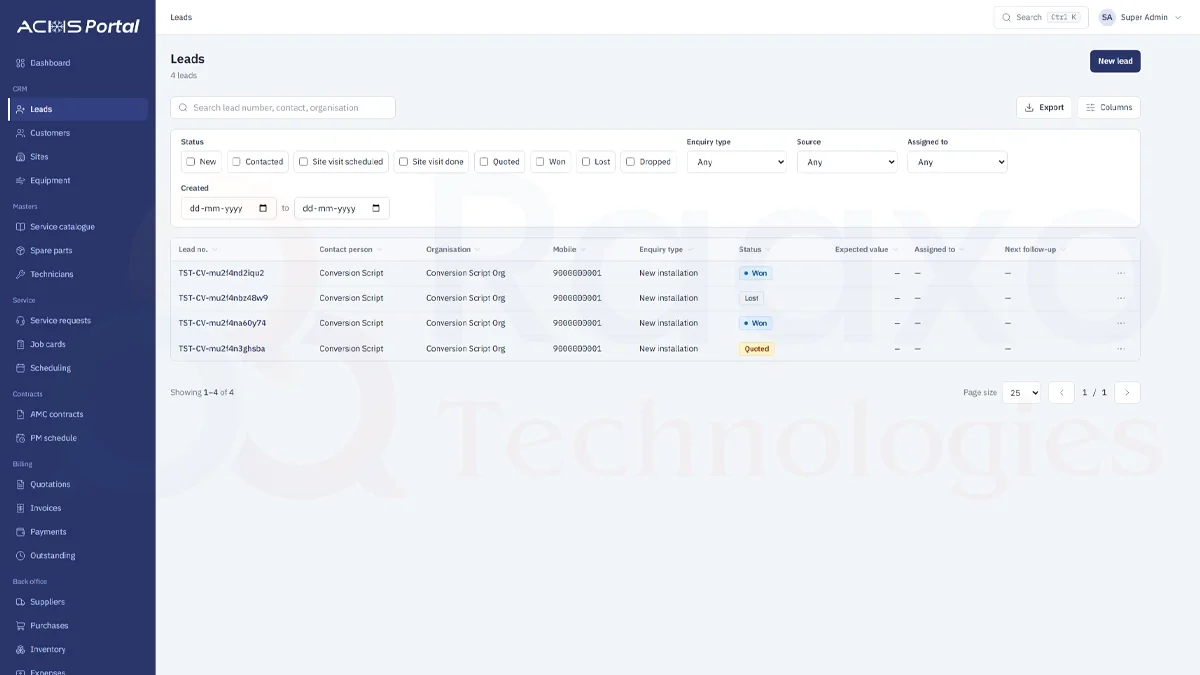Check the New status filter

(x=190, y=162)
